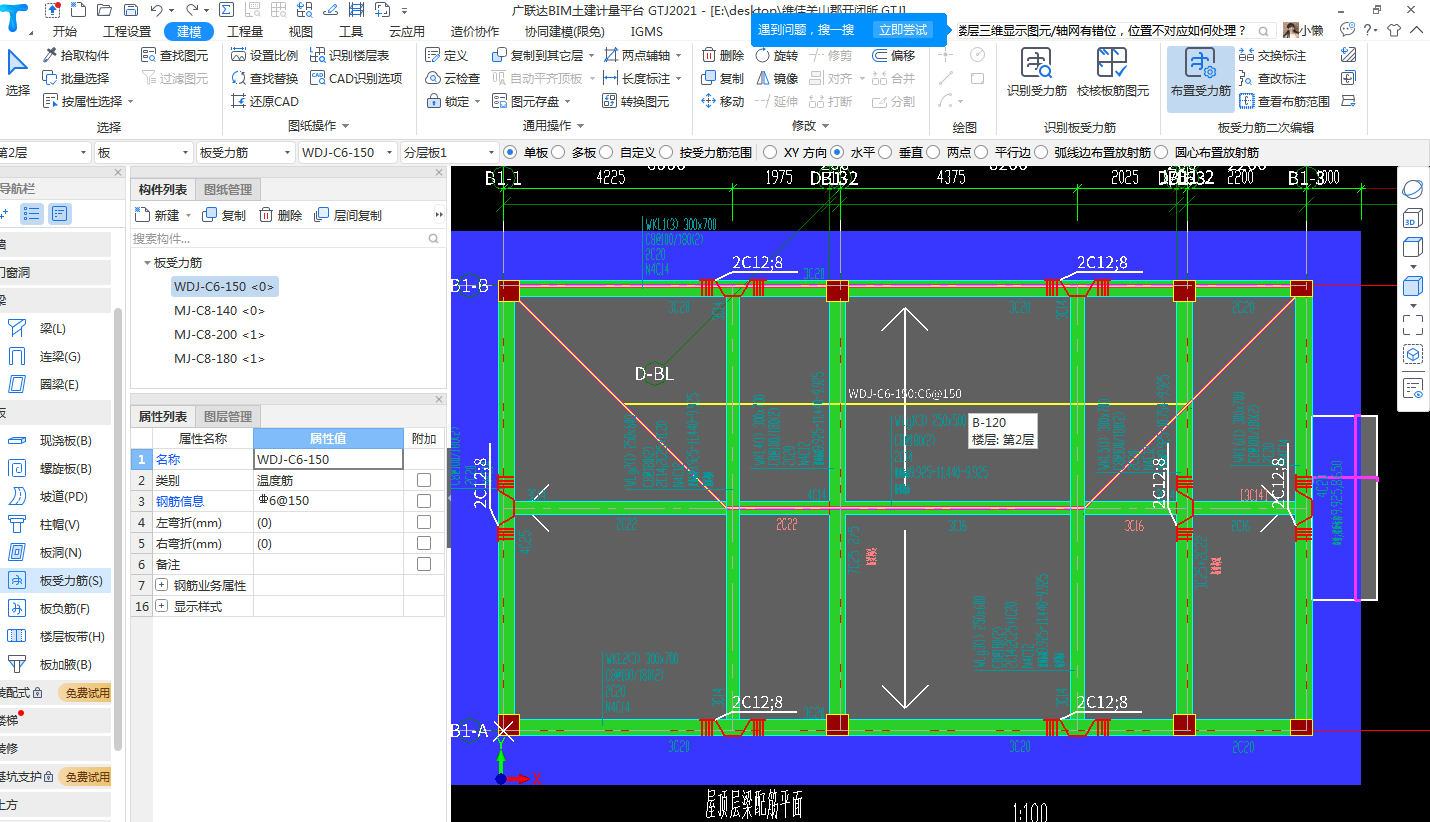The height and width of the screenshot is (822, 1430).
Task: Open the 查找图元 find element tool
Action: pos(175,55)
